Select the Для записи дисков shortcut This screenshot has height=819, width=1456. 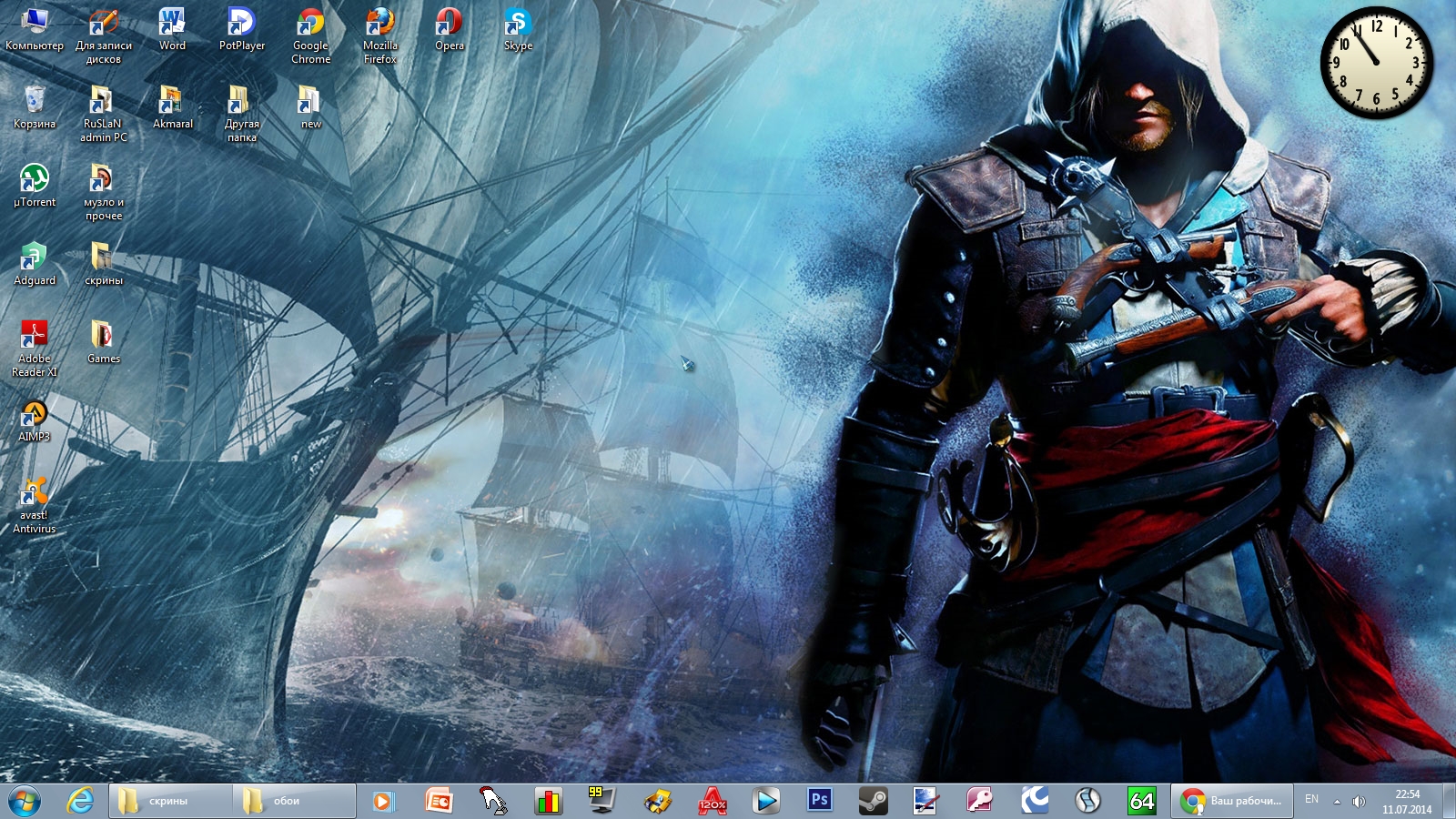pos(104,35)
